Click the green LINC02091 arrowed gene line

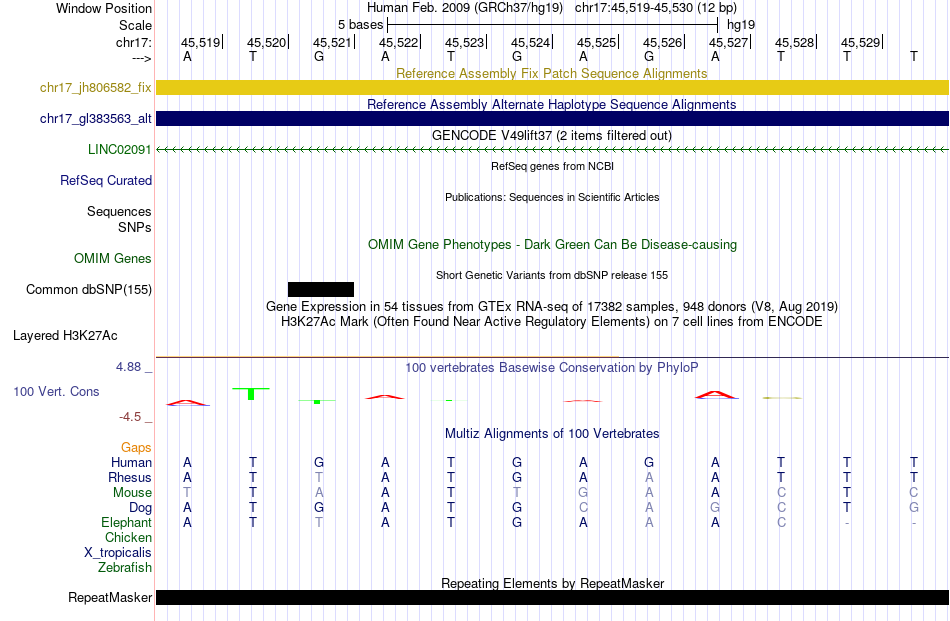click(552, 149)
